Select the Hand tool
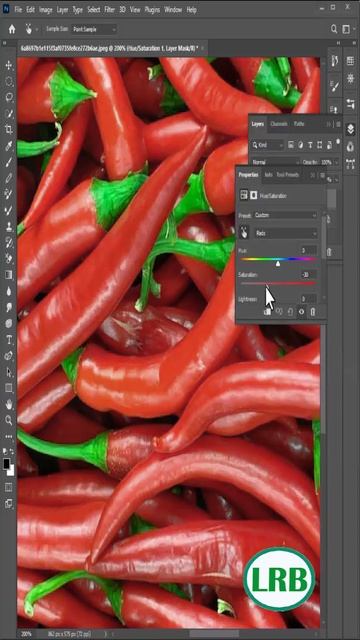360x640 pixels. click(9, 404)
